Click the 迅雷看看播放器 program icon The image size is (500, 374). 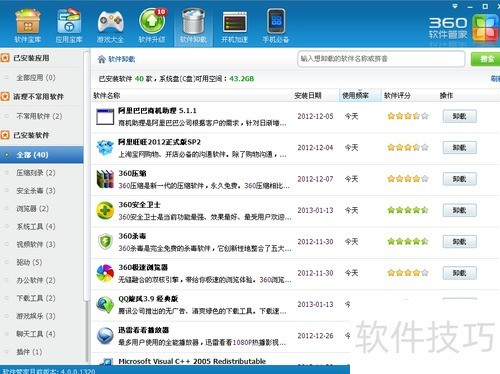tap(105, 336)
